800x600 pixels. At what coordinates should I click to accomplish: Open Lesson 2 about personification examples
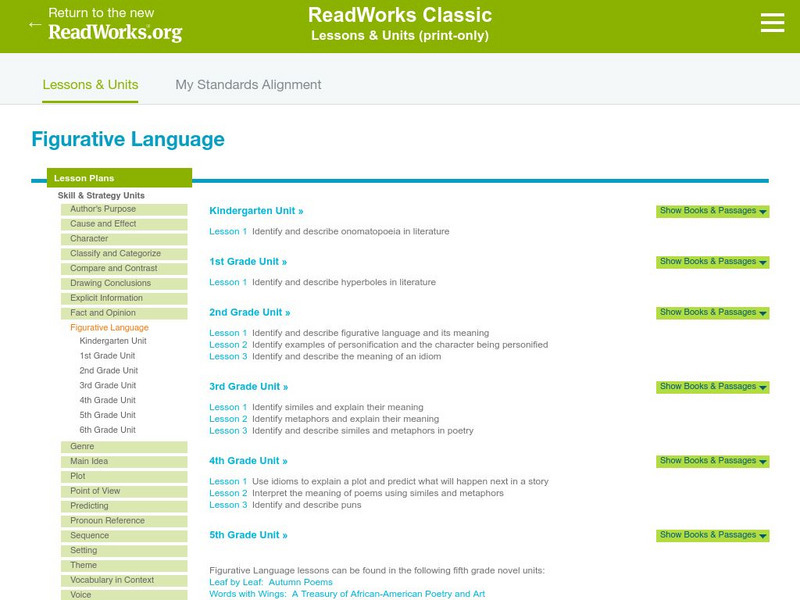228,345
